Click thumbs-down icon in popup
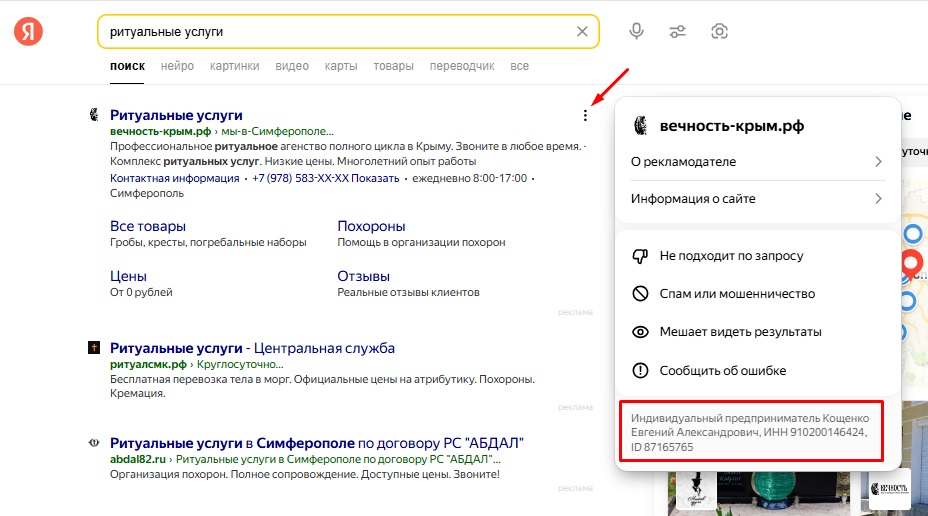Viewport: 928px width, 516px height. pyautogui.click(x=640, y=256)
